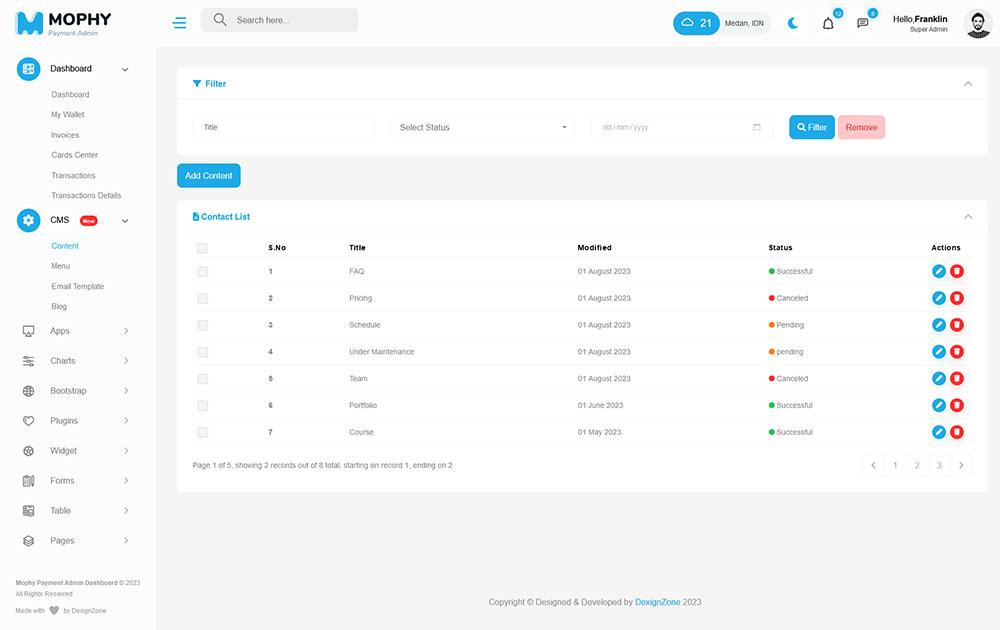The height and width of the screenshot is (630, 1000).
Task: Open notifications via the bell icon
Action: coord(828,23)
